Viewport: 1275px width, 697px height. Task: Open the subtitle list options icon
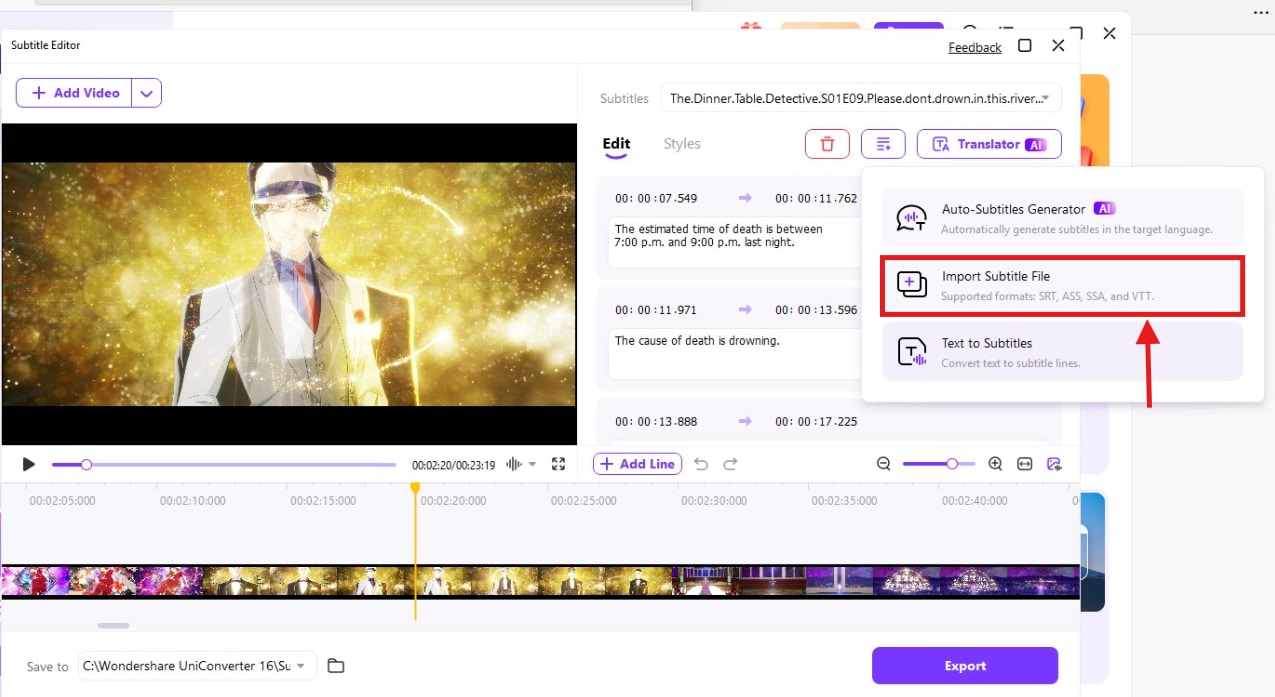pos(883,144)
